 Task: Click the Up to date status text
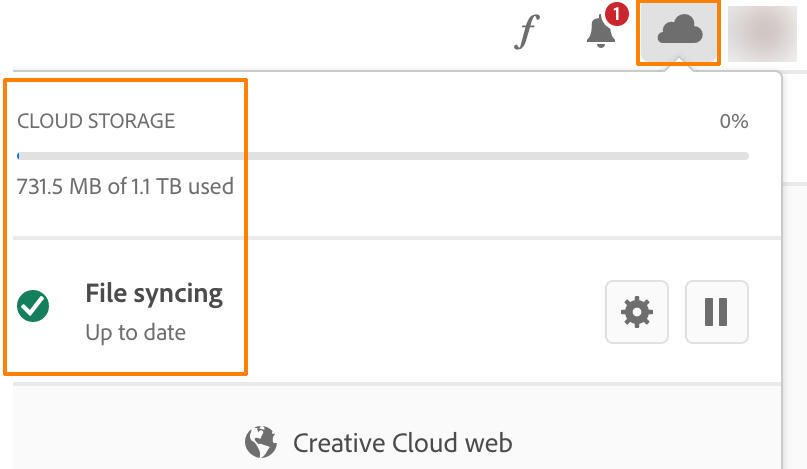(x=135, y=333)
